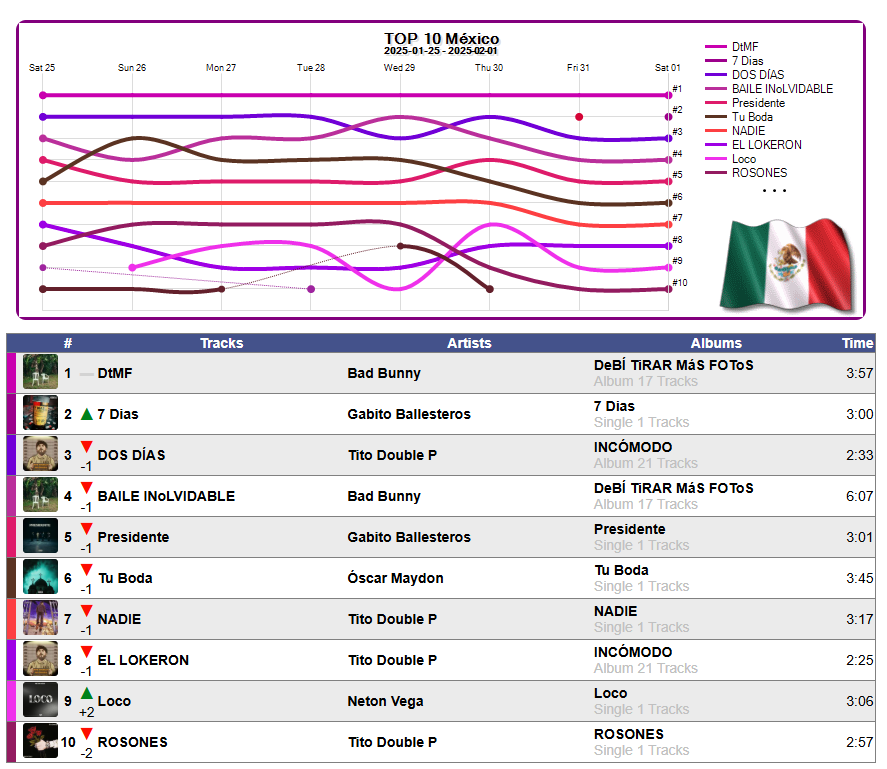Click the ROSONES roses cover thumbnail

click(40, 740)
